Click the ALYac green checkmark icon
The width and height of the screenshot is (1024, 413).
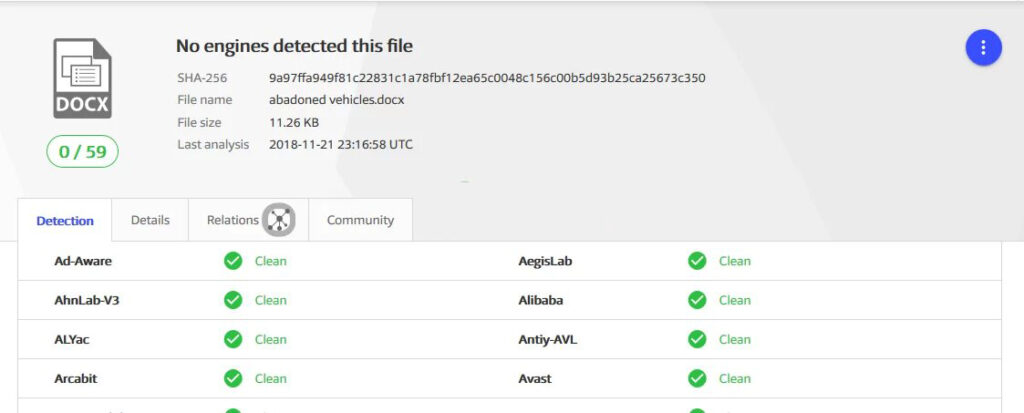(233, 339)
